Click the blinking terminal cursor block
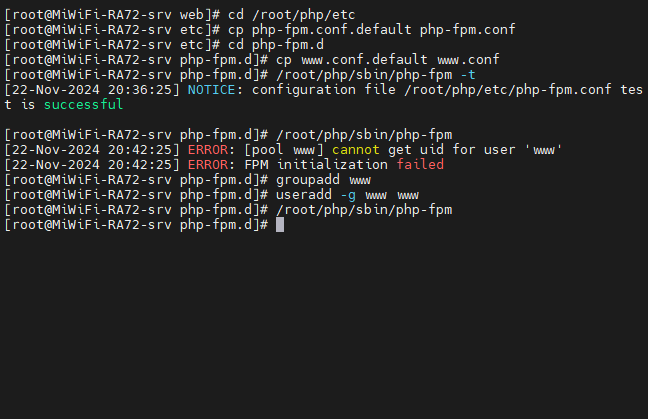Image resolution: width=648 pixels, height=419 pixels. [x=280, y=225]
